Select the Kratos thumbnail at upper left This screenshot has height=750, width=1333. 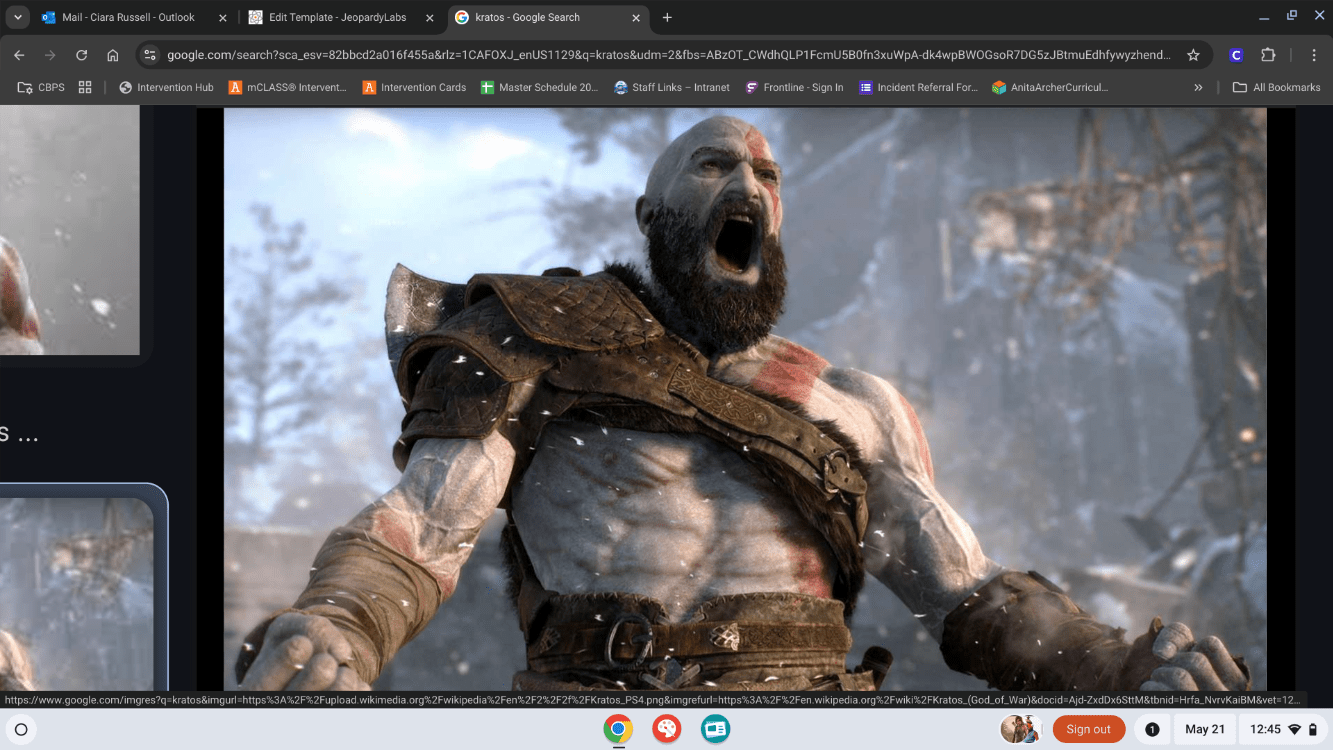(x=69, y=230)
